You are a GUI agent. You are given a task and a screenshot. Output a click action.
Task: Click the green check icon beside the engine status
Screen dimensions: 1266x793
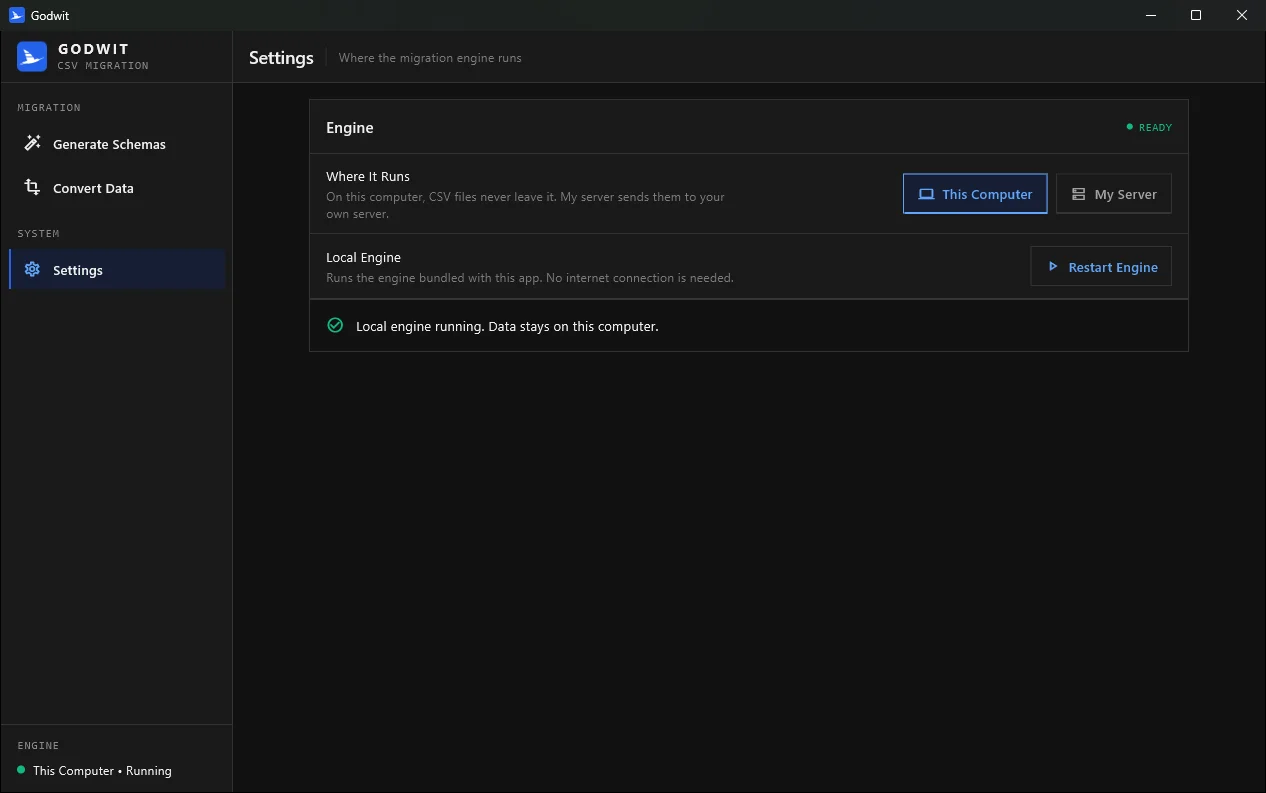tap(336, 326)
